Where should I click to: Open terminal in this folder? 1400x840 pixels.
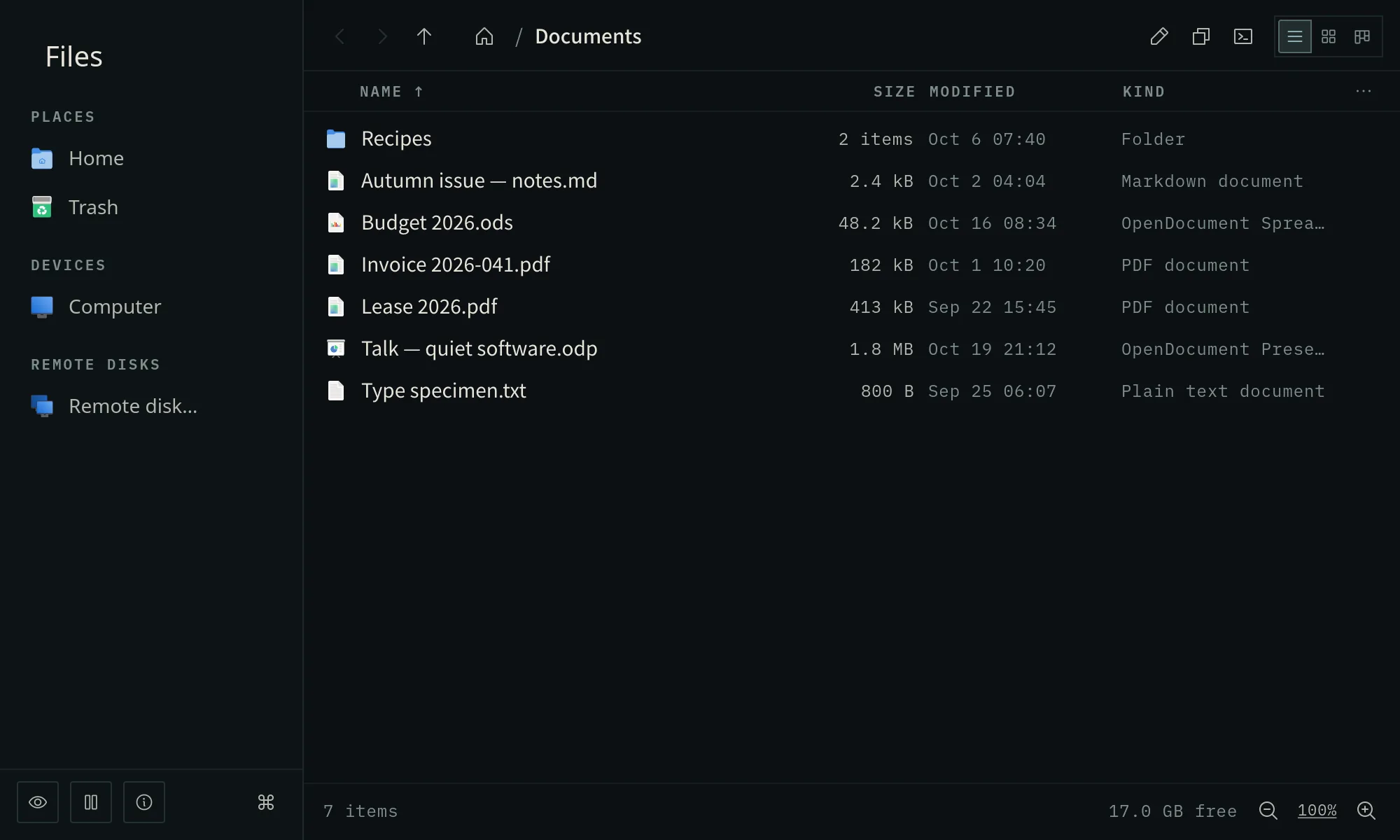click(1243, 36)
